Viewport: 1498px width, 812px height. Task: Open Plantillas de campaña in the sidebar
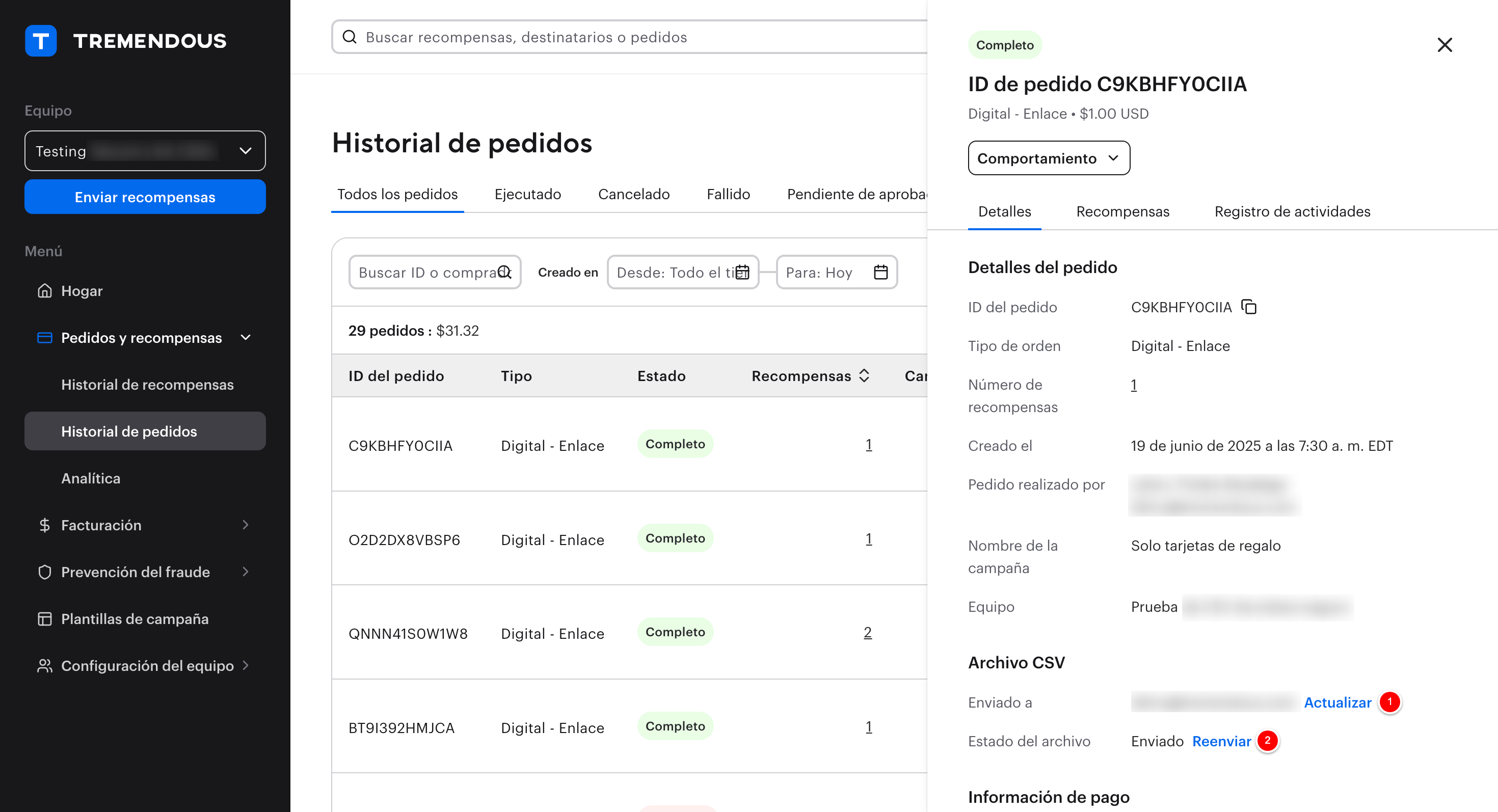click(x=135, y=618)
